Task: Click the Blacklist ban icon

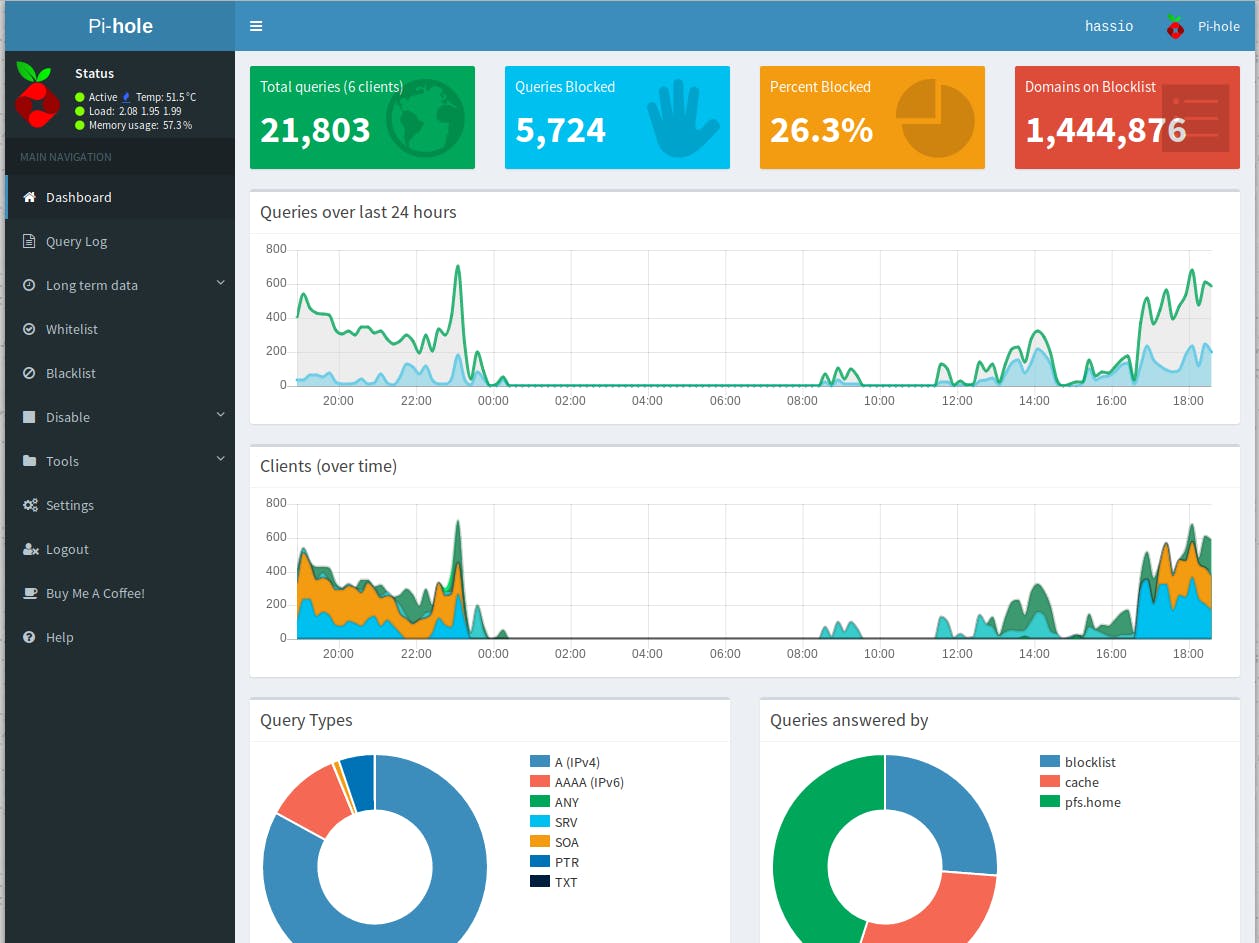Action: pos(29,373)
